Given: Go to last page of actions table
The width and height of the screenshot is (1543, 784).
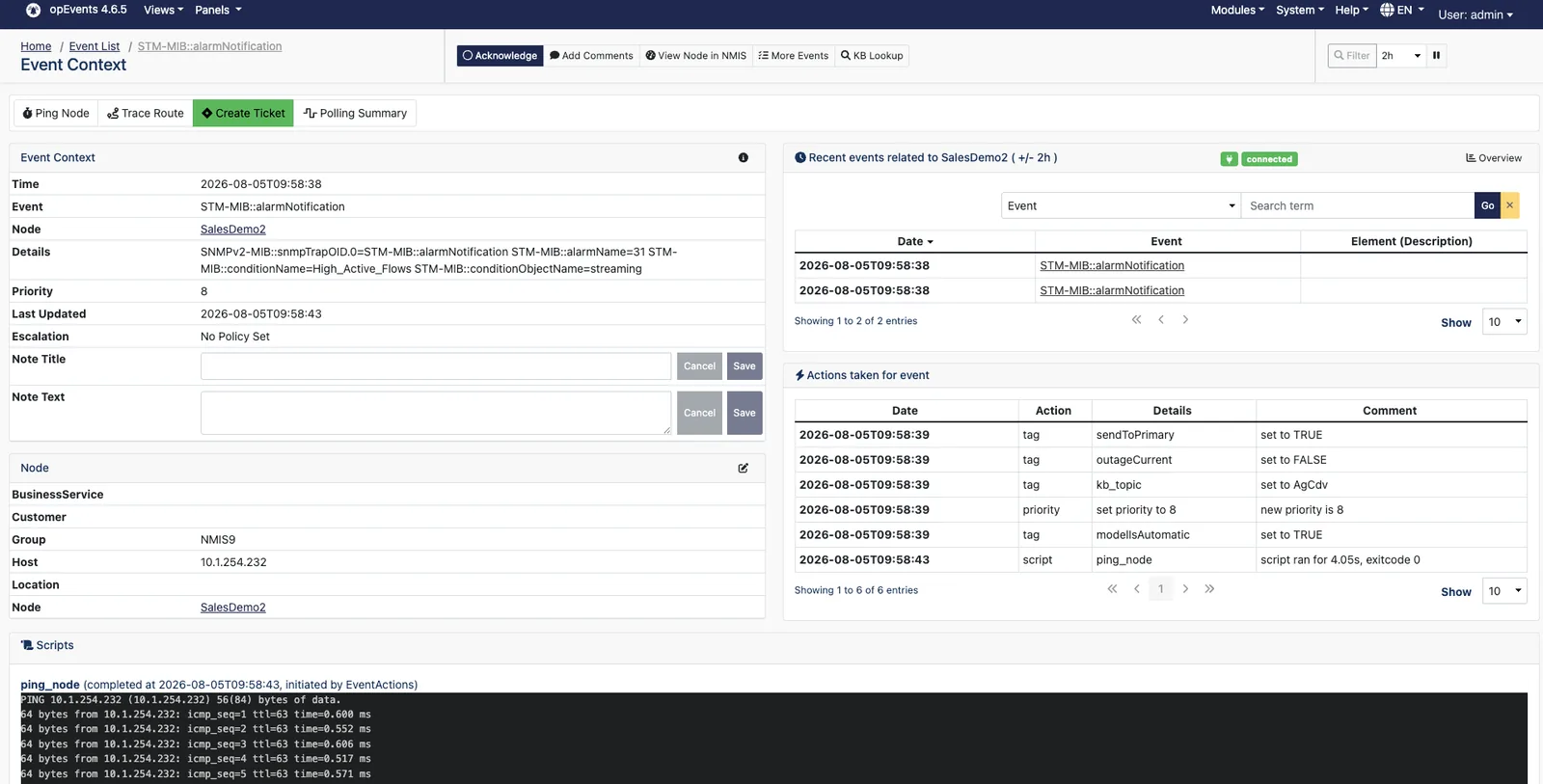Looking at the screenshot, I should click(1209, 588).
